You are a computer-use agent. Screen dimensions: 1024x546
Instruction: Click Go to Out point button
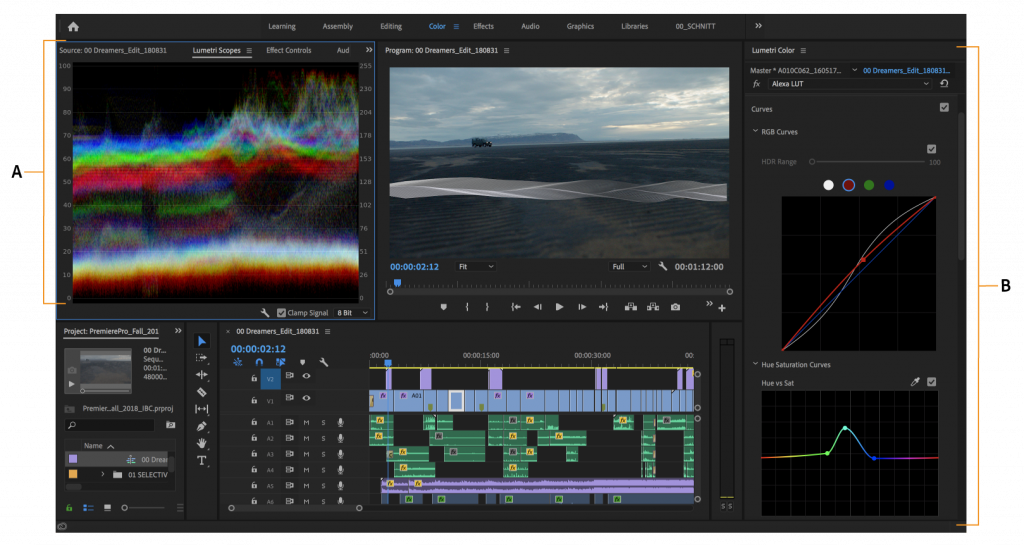(603, 307)
